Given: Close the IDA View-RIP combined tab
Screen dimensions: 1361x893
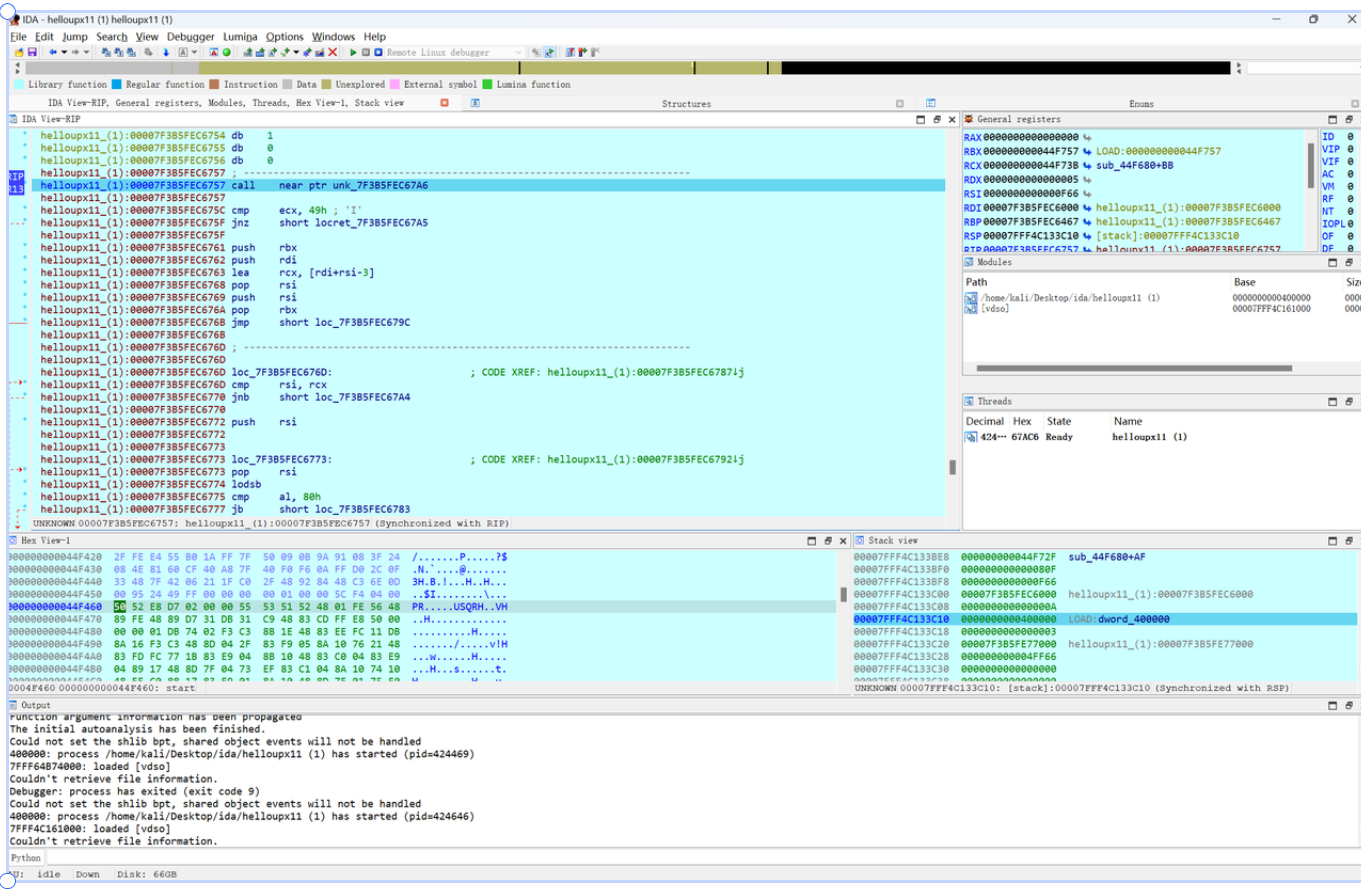Looking at the screenshot, I should point(444,103).
